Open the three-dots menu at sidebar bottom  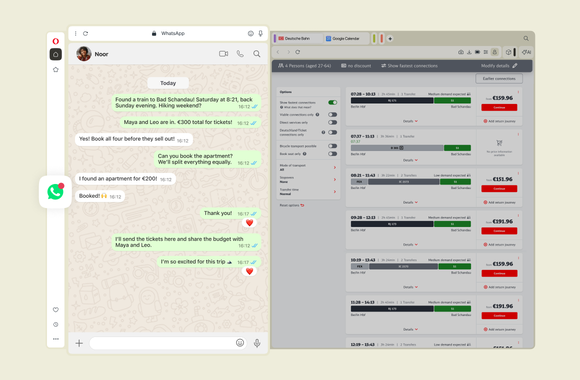pyautogui.click(x=55, y=339)
